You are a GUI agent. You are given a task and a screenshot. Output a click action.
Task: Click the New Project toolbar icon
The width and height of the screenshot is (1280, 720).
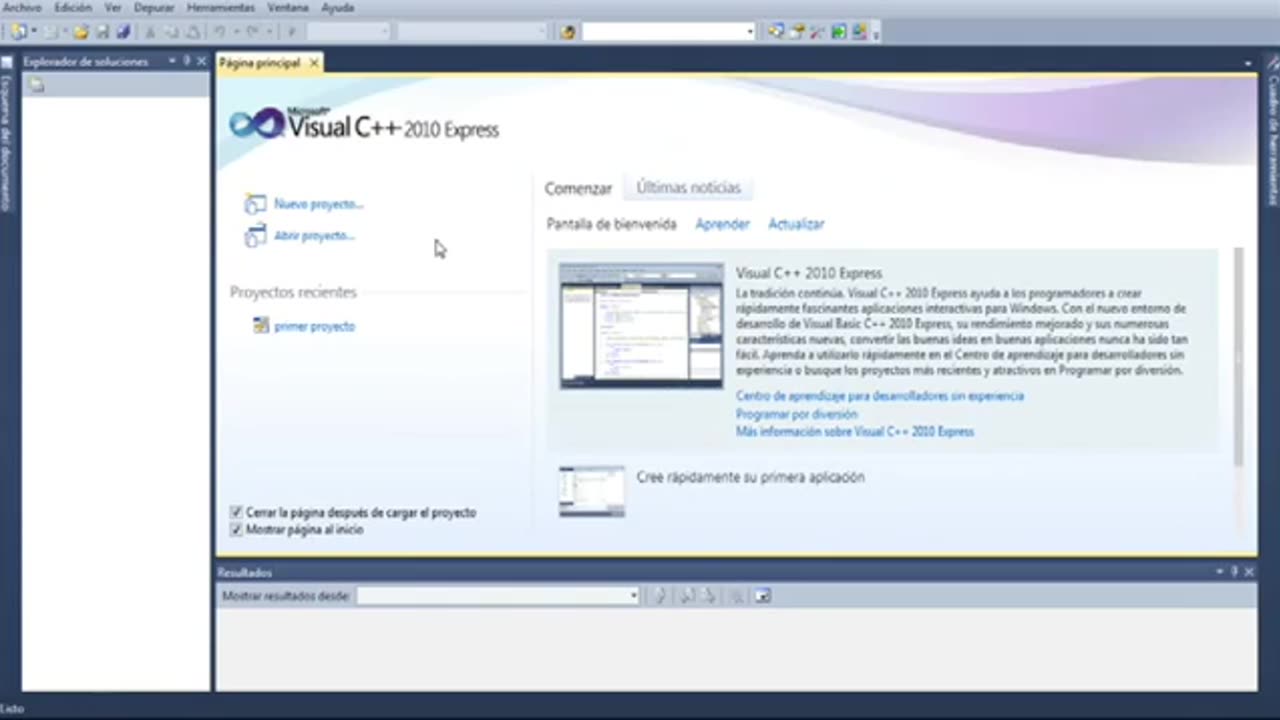point(18,32)
